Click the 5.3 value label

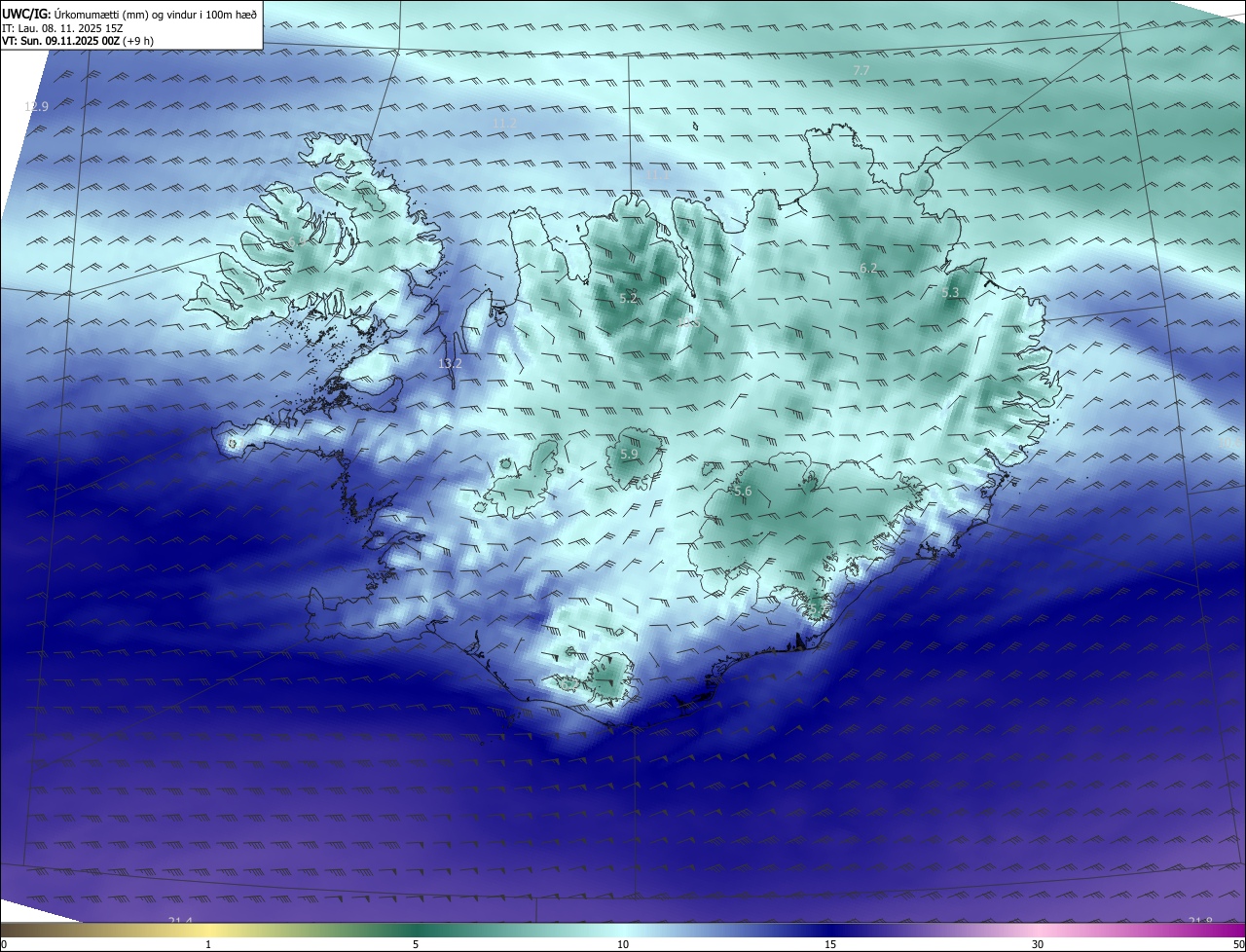click(950, 292)
